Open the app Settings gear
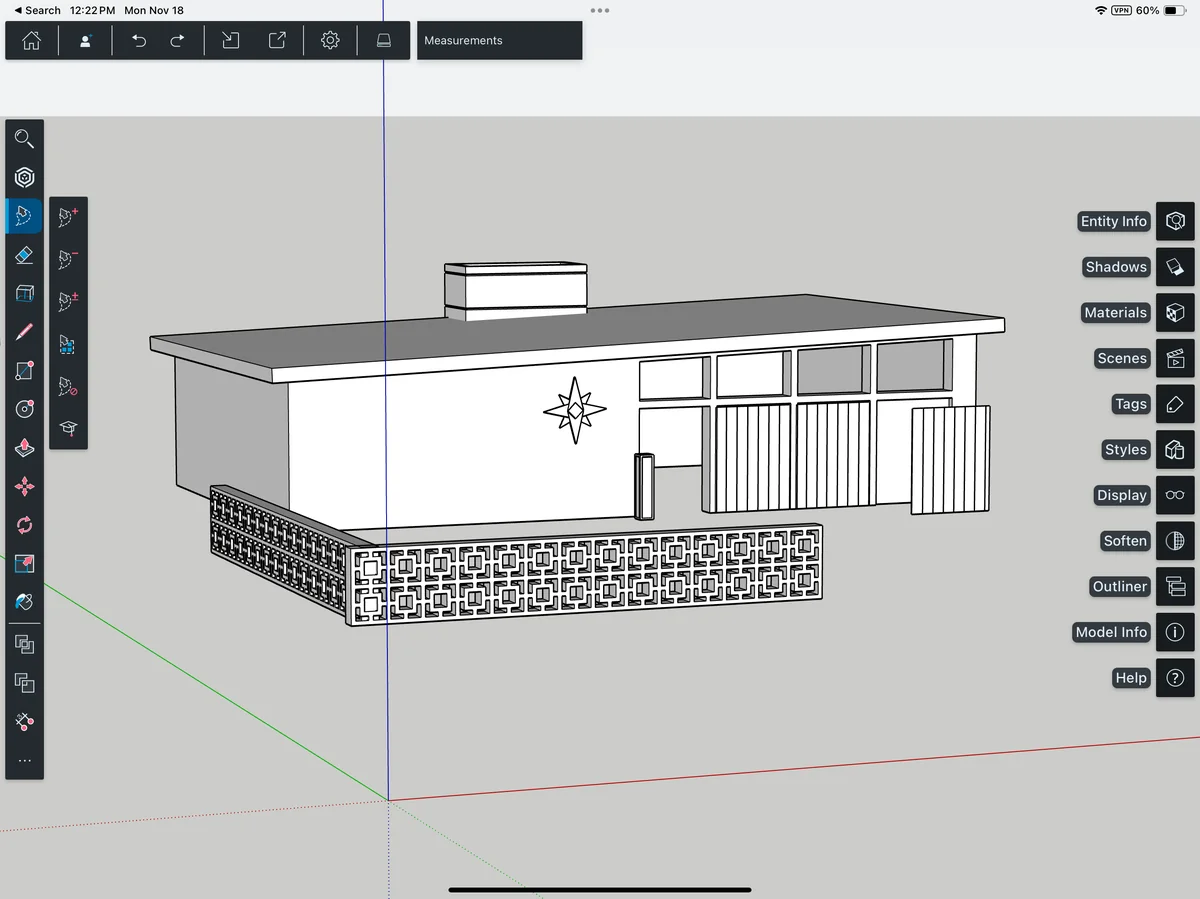The height and width of the screenshot is (899, 1200). click(x=330, y=41)
